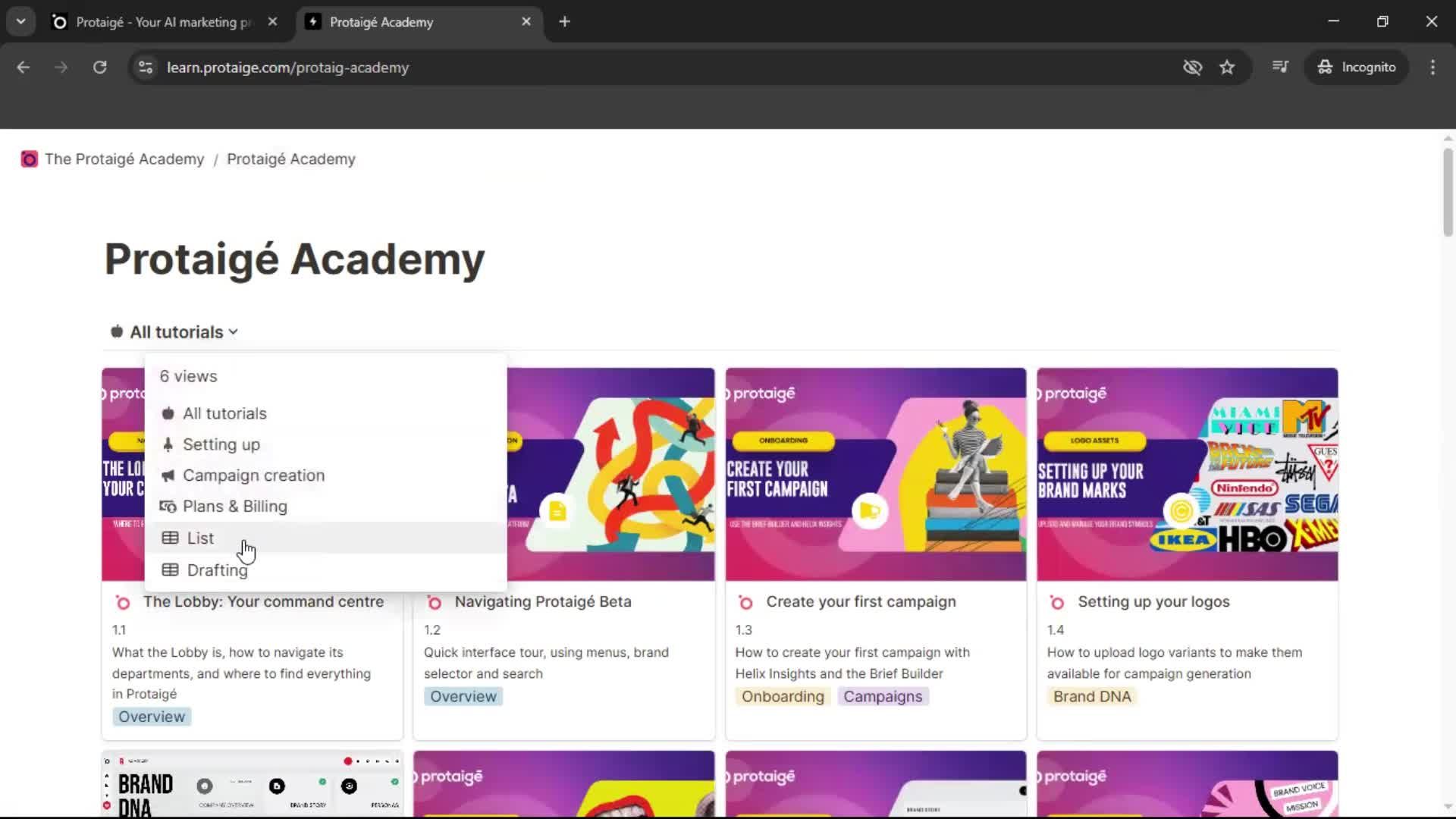Open site information icon in the address bar
This screenshot has height=819, width=1456.
pyautogui.click(x=145, y=67)
